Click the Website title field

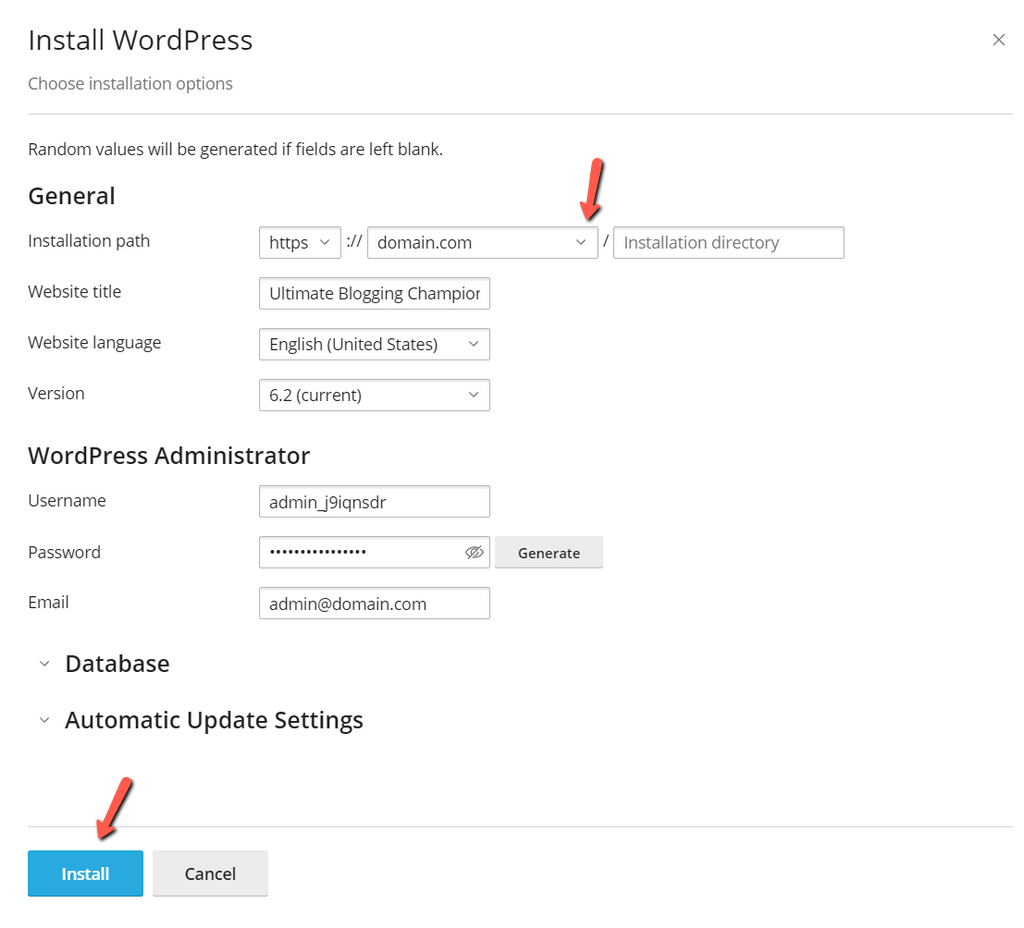point(374,293)
